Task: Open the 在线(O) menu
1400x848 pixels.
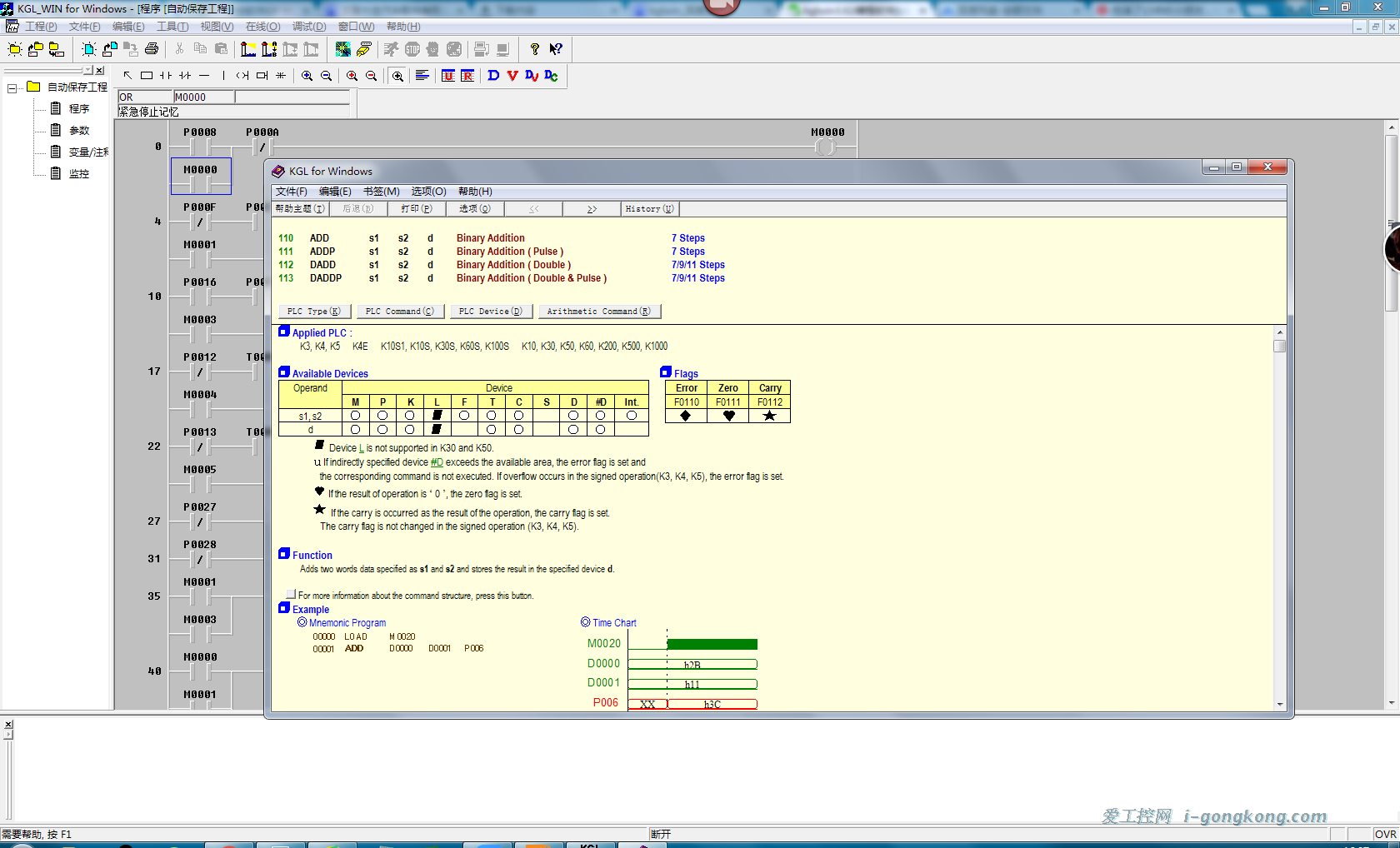Action: coord(262,27)
